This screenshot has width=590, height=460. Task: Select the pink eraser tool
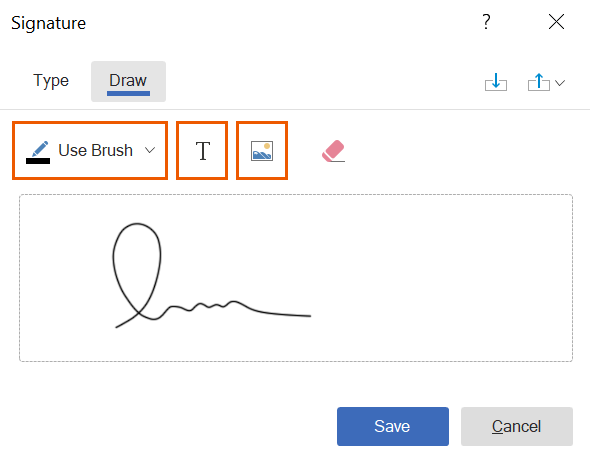(334, 151)
